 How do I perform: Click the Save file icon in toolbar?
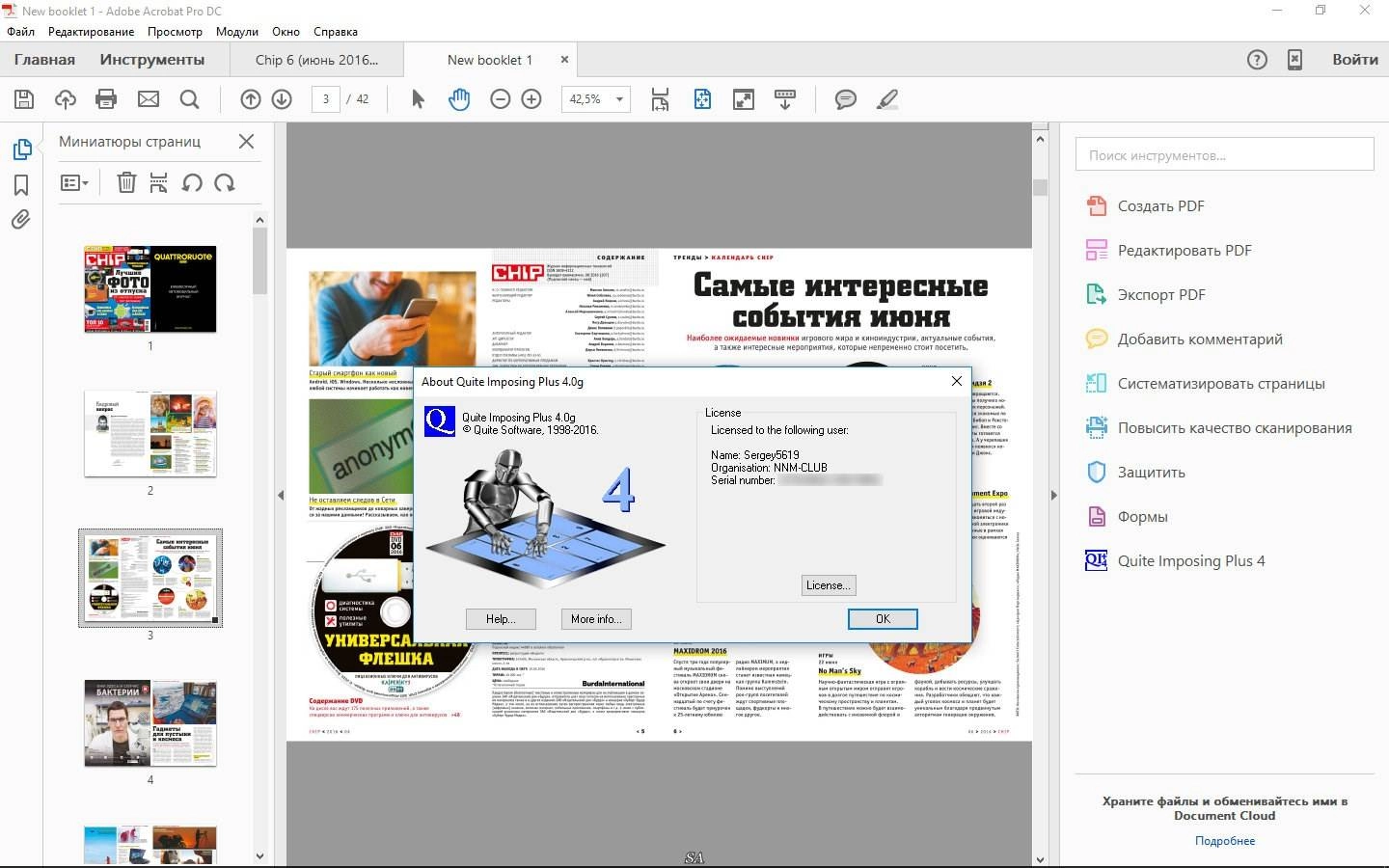(24, 99)
